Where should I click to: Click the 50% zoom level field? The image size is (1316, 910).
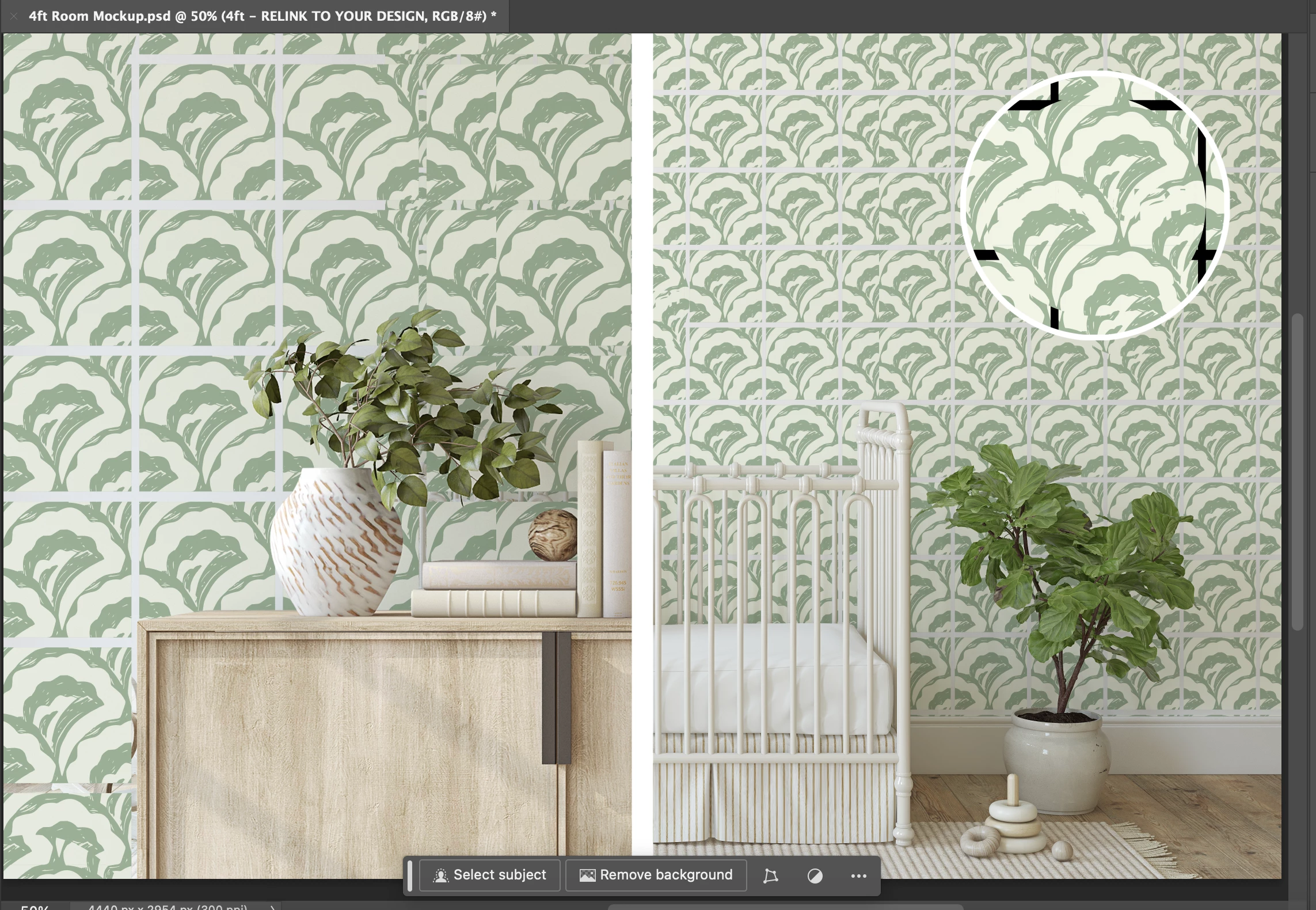tap(35, 907)
